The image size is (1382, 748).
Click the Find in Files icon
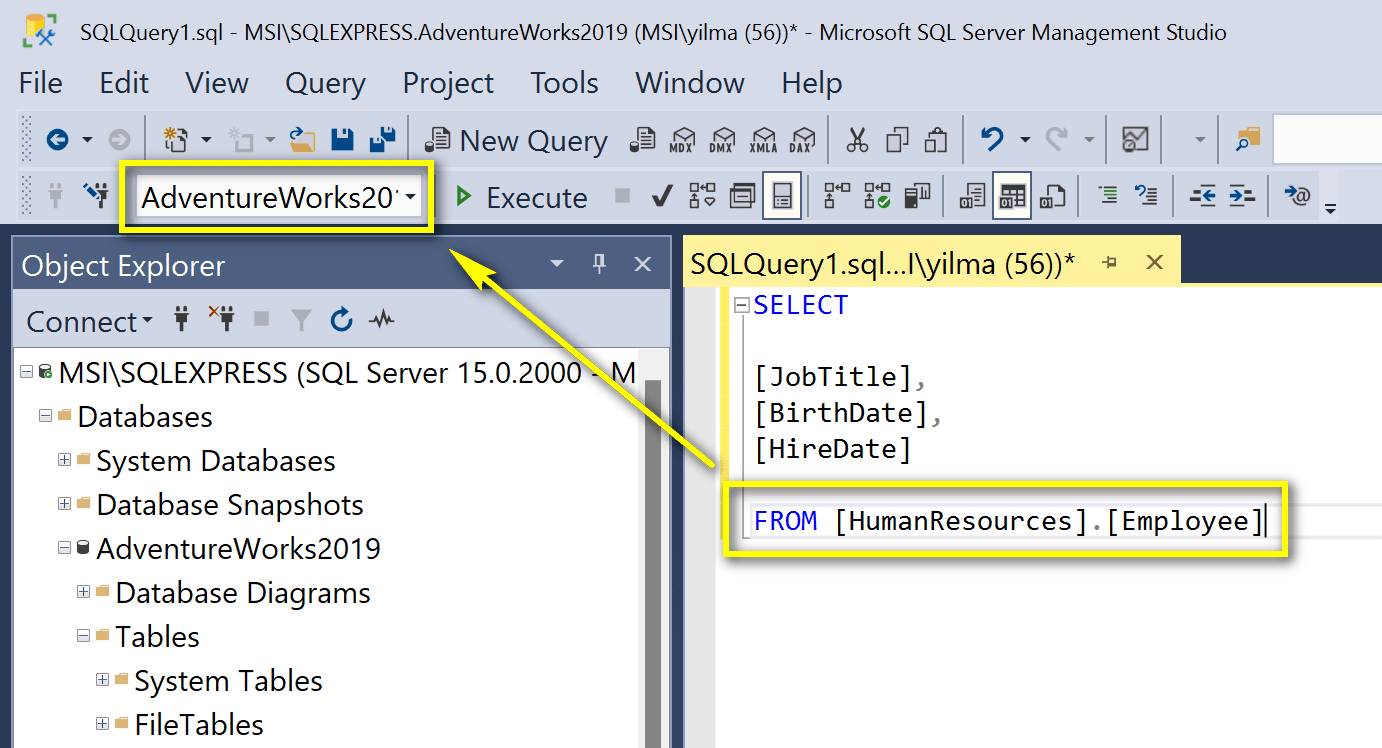(1248, 140)
